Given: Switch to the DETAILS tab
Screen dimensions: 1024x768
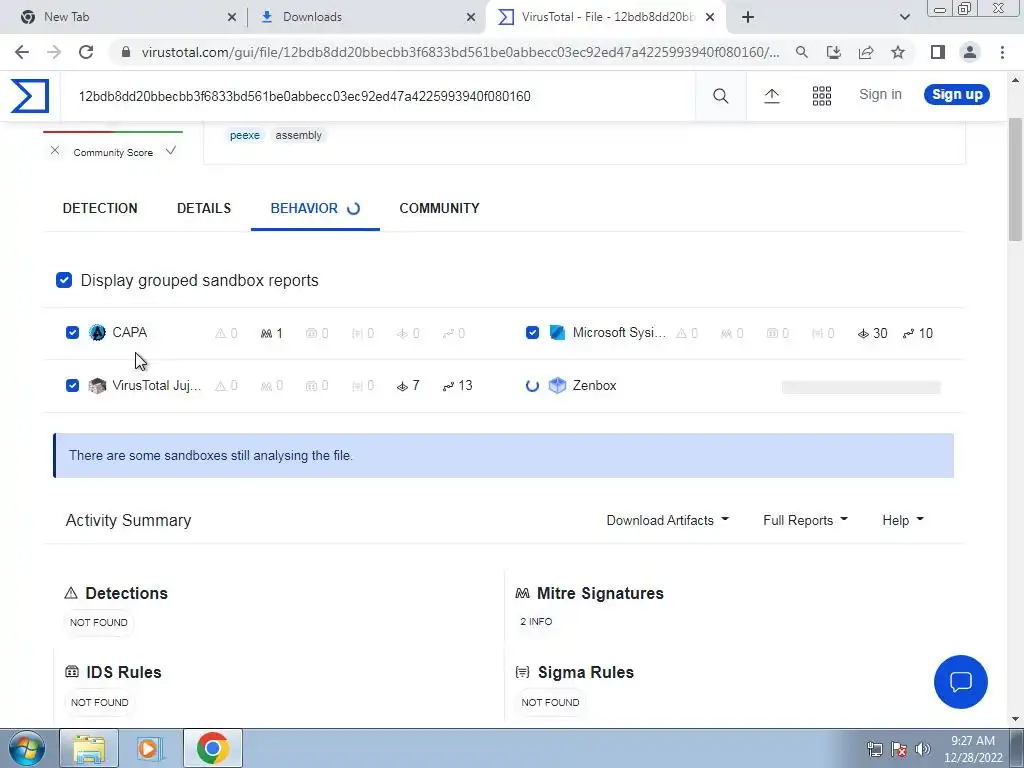Looking at the screenshot, I should pos(204,208).
